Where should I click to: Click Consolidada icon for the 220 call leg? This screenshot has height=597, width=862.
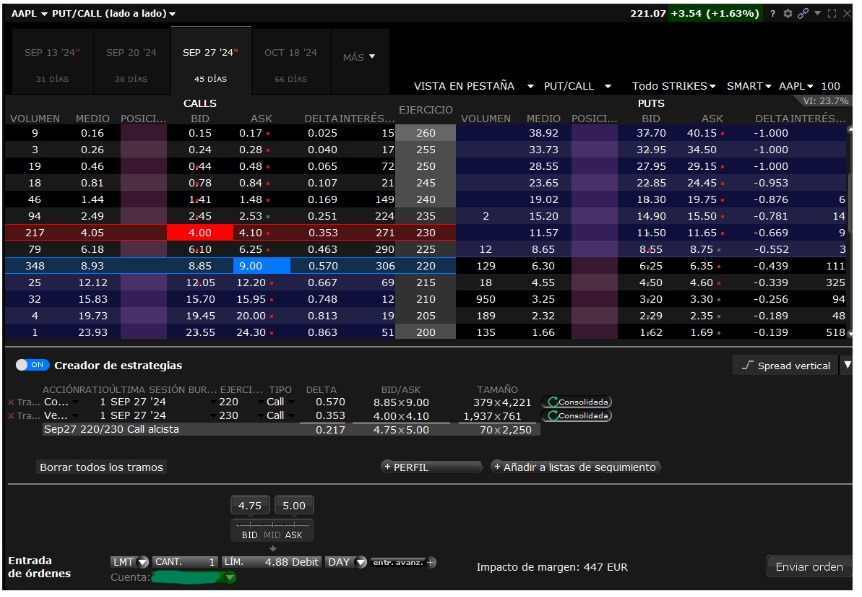(x=577, y=402)
